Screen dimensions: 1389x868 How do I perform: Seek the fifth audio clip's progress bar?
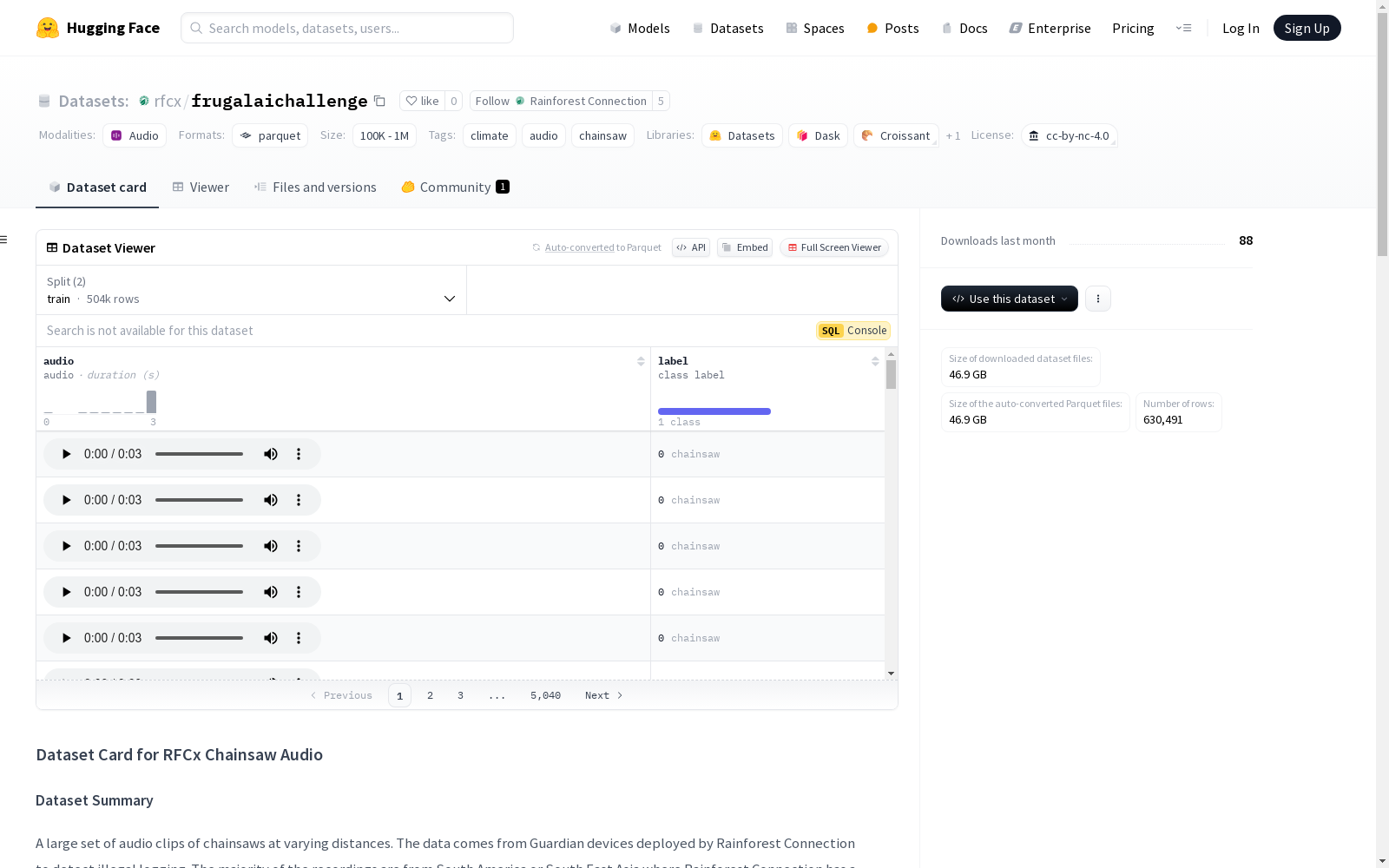200,638
